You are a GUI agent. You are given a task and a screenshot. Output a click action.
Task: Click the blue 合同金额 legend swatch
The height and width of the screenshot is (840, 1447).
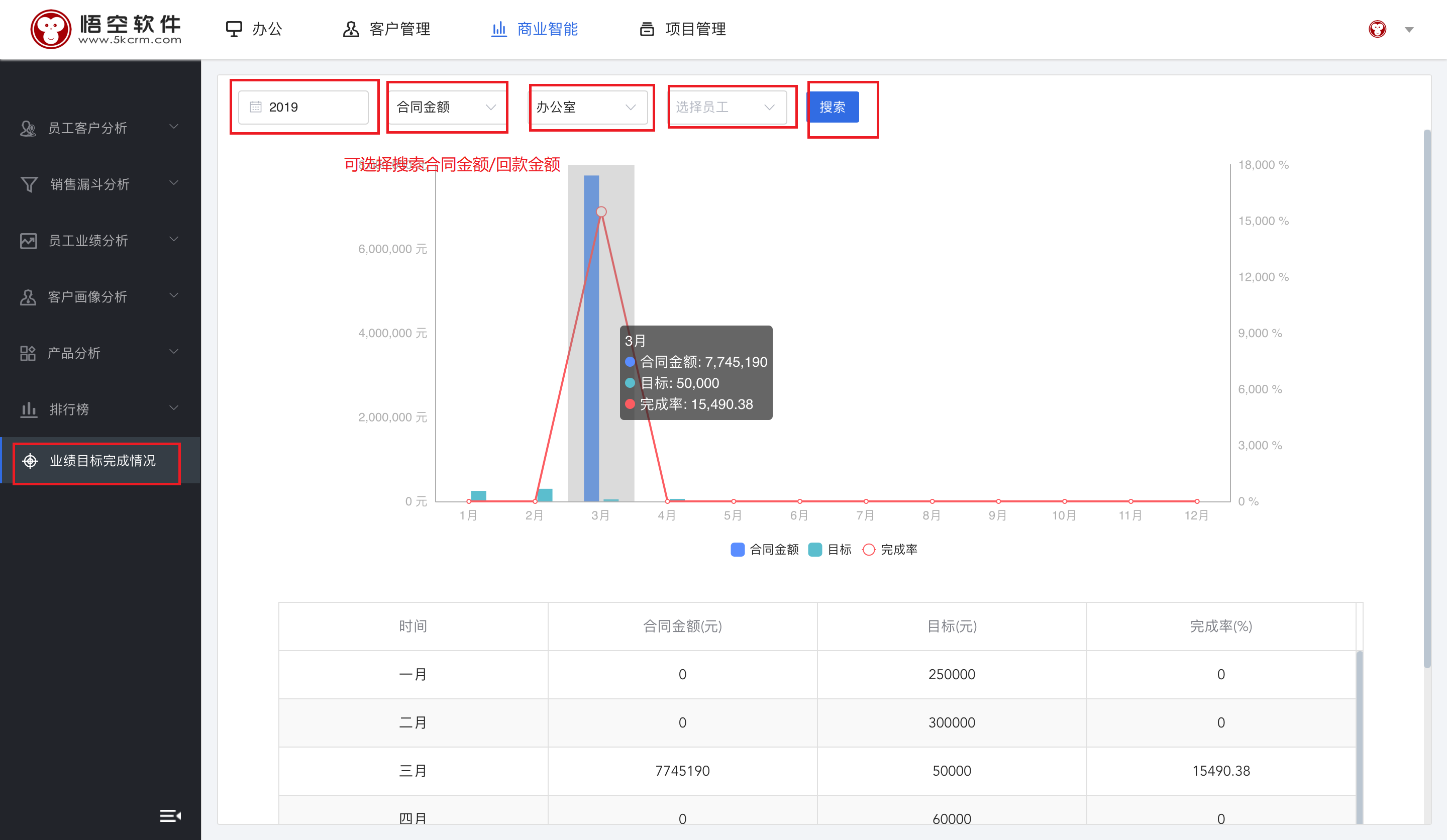pos(737,550)
